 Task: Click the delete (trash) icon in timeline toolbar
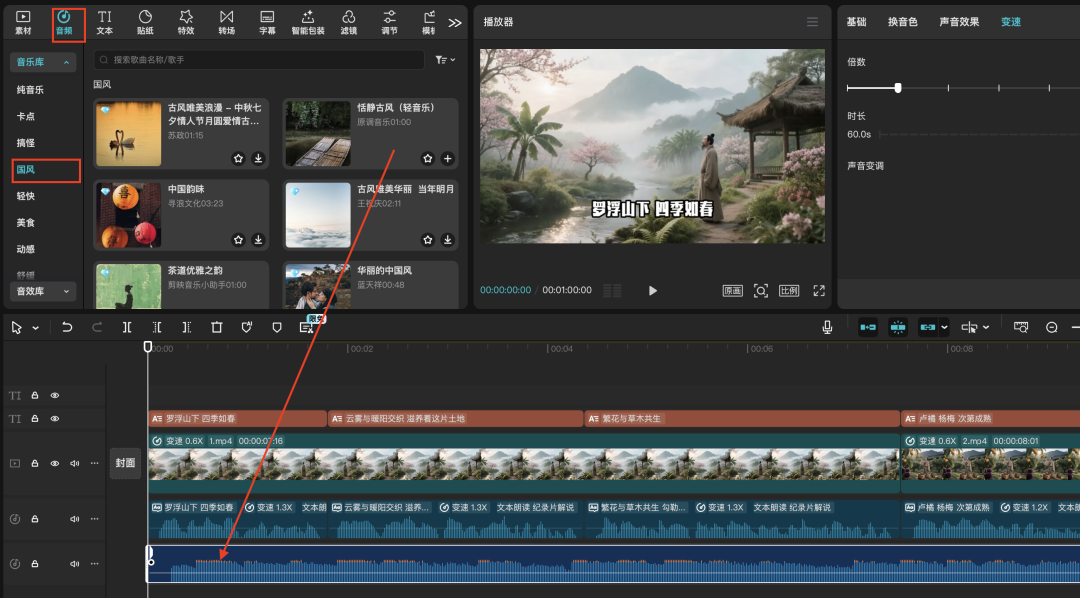tap(217, 327)
